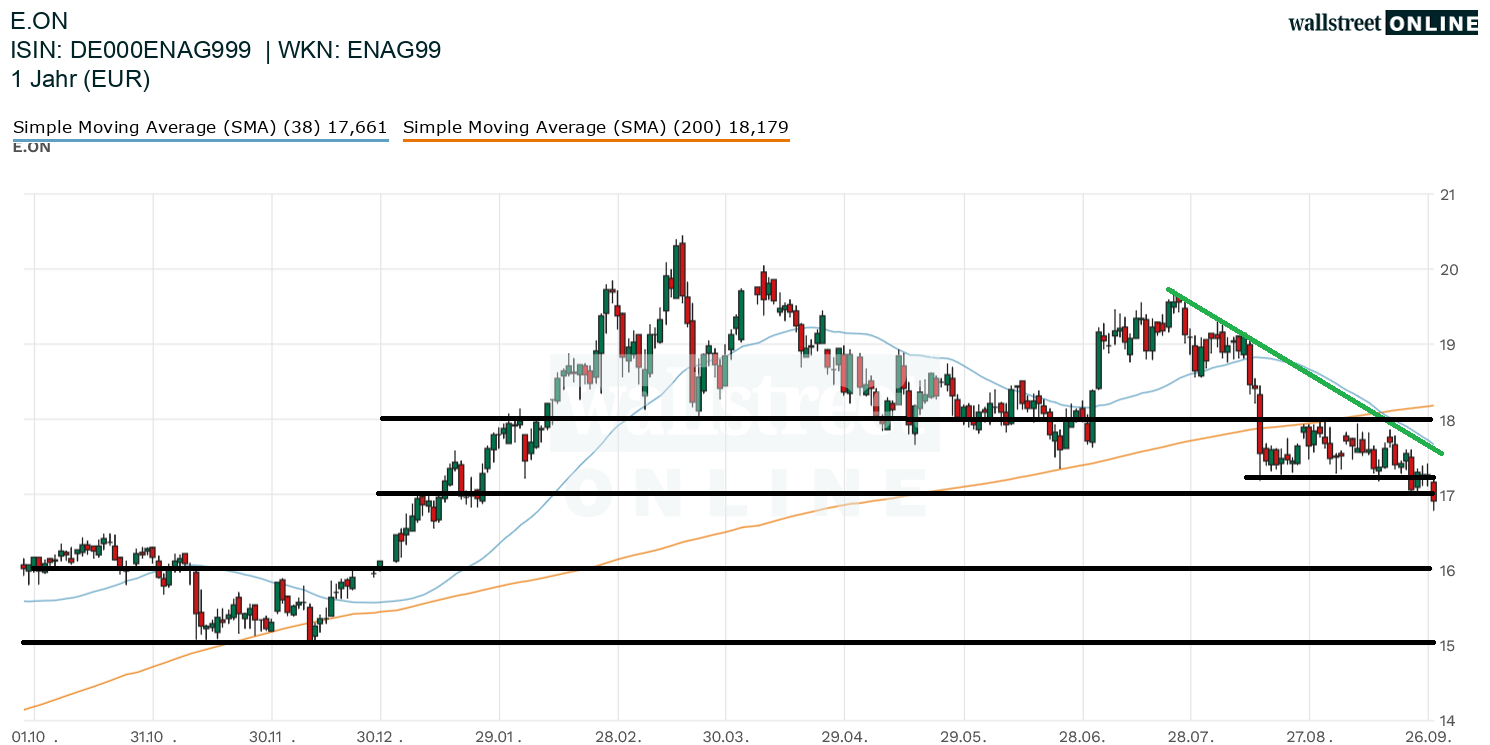Click the '1 Jahr (EUR)' period label
1490x745 pixels.
click(x=80, y=79)
